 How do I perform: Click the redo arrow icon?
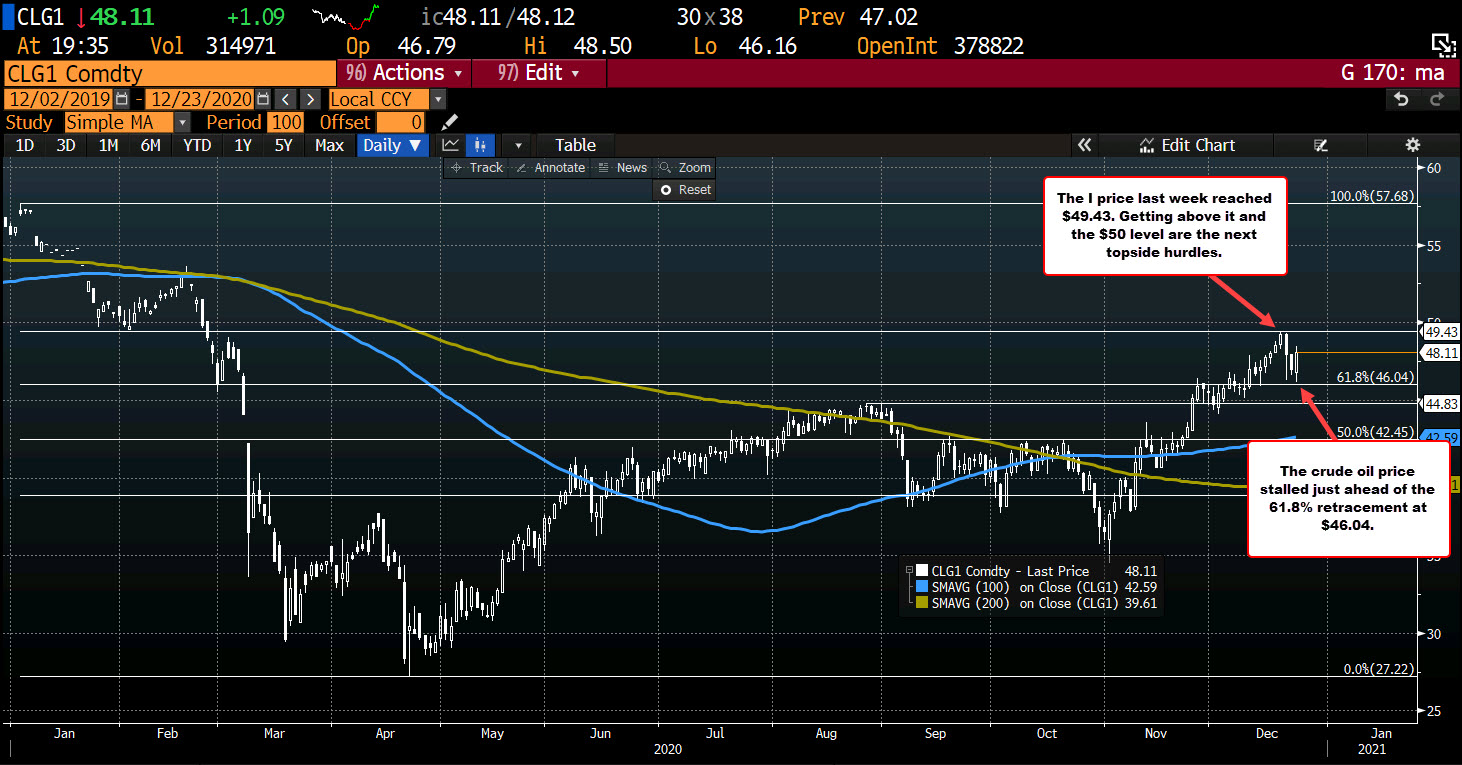(x=1437, y=99)
